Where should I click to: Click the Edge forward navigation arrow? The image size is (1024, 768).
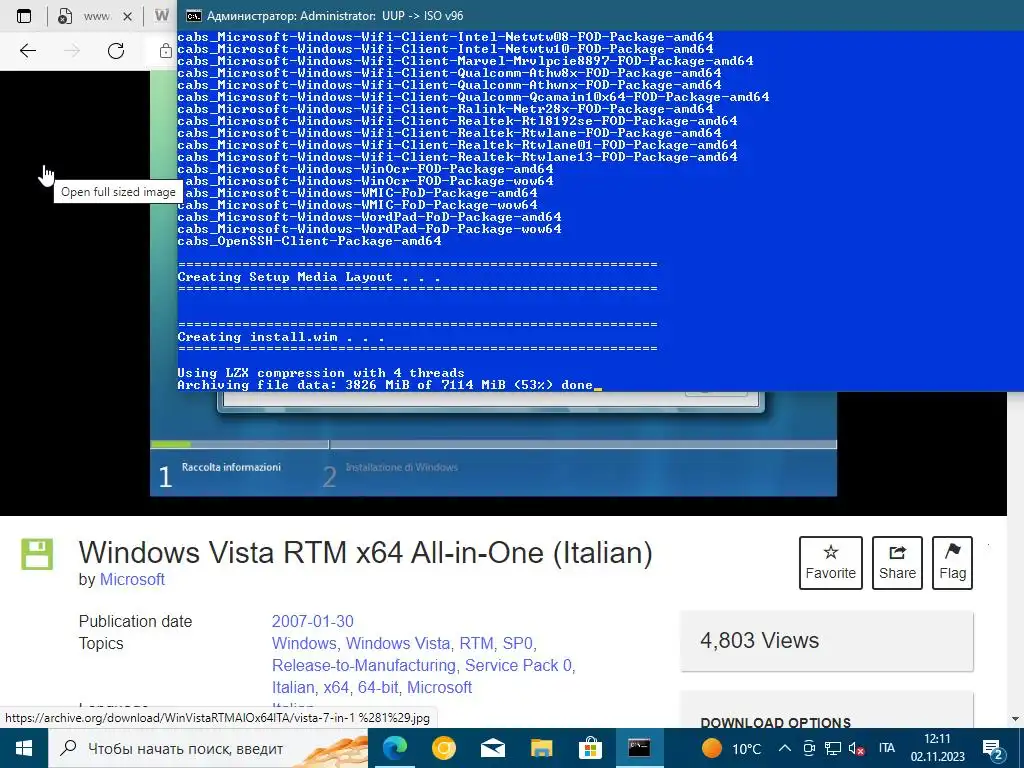(72, 51)
